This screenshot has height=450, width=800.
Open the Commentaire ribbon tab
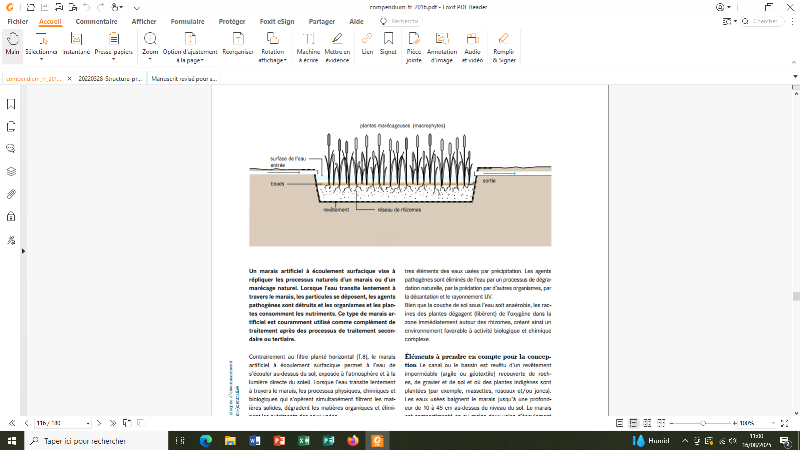[x=94, y=20]
